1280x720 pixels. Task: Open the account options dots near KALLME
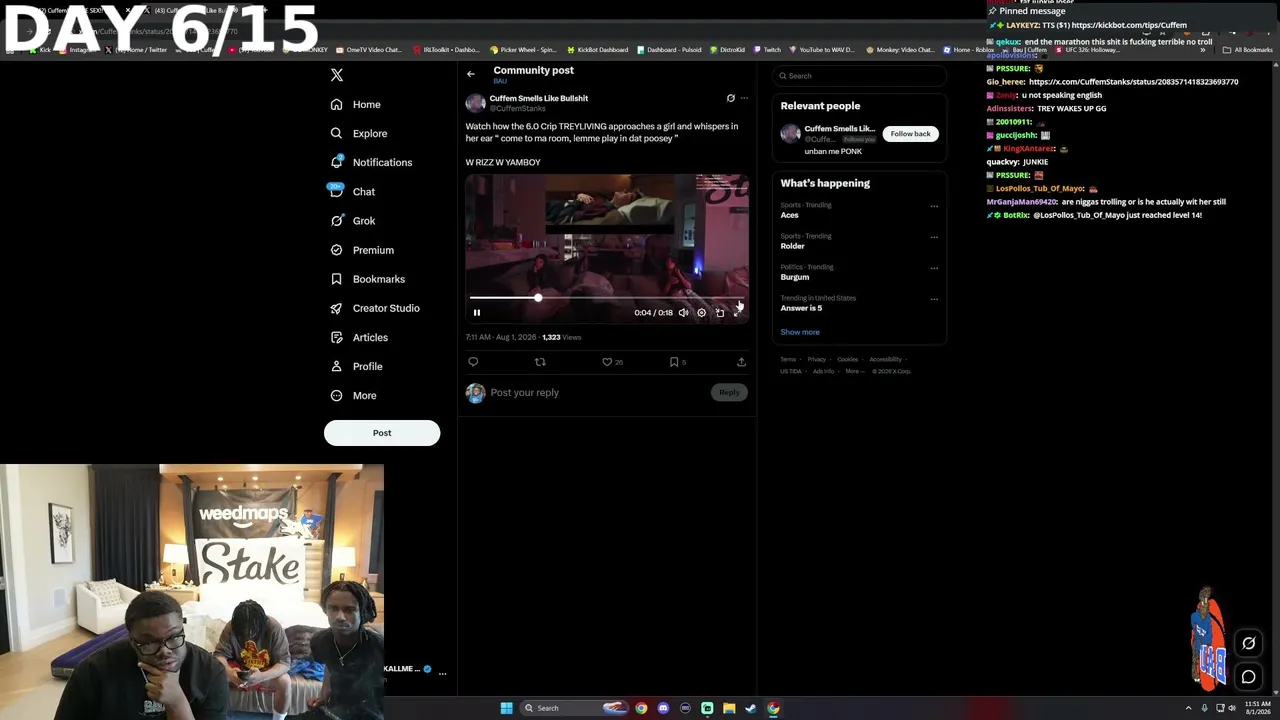click(442, 673)
